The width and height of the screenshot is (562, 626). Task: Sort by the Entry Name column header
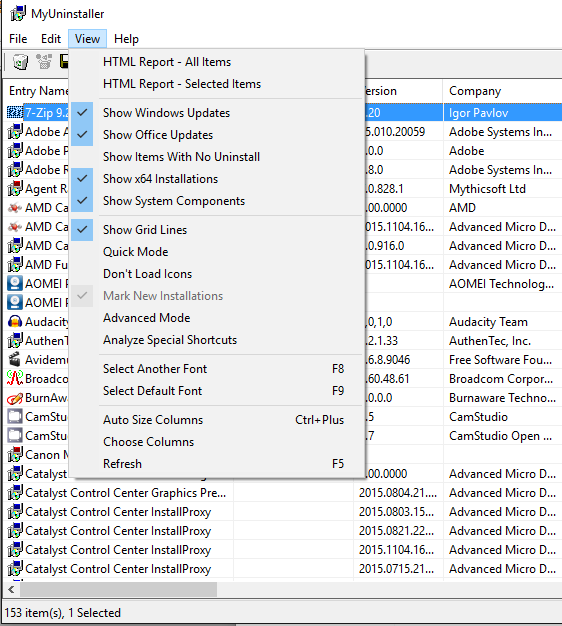point(38,91)
